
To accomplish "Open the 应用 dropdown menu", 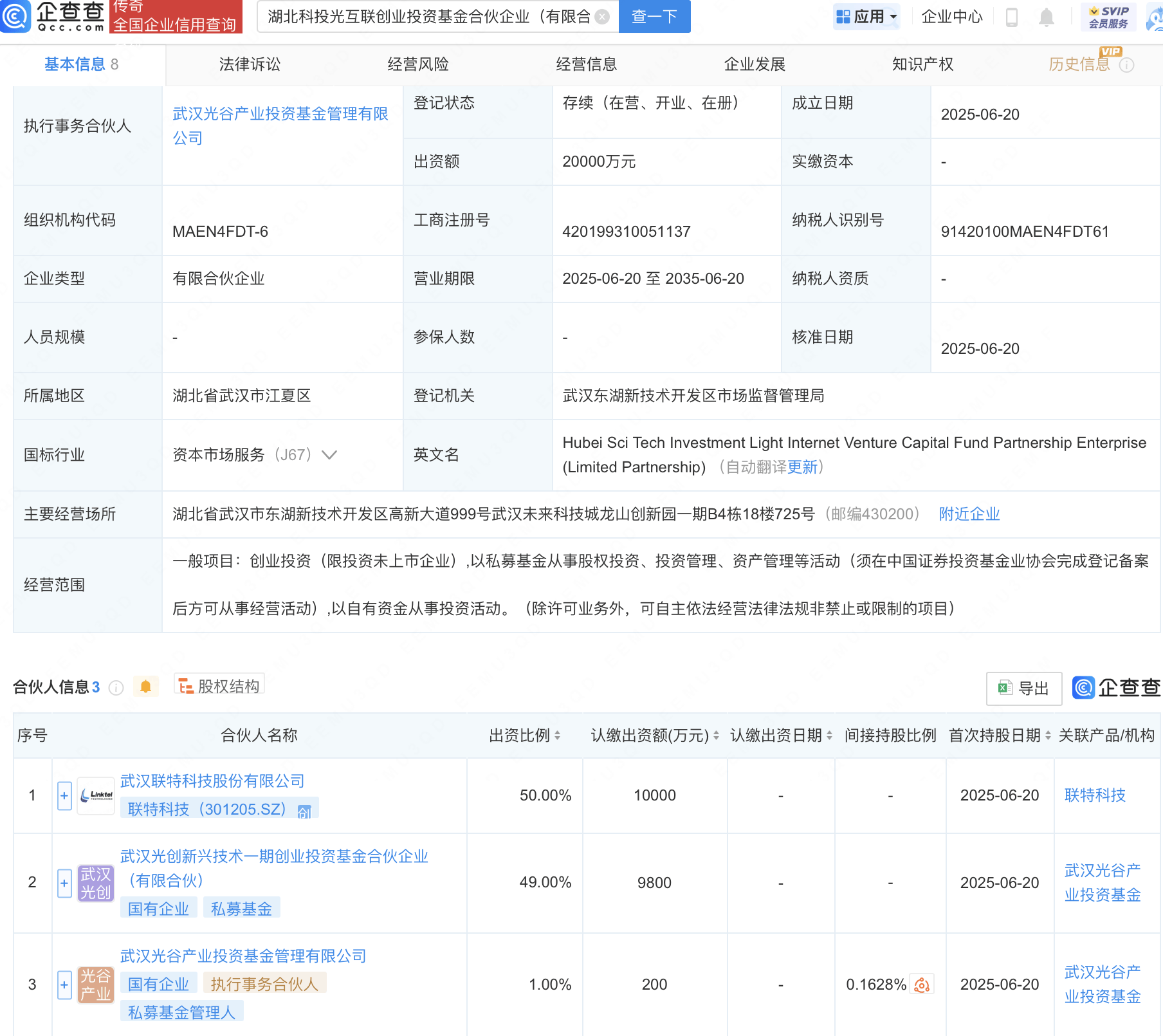I will coord(866,17).
